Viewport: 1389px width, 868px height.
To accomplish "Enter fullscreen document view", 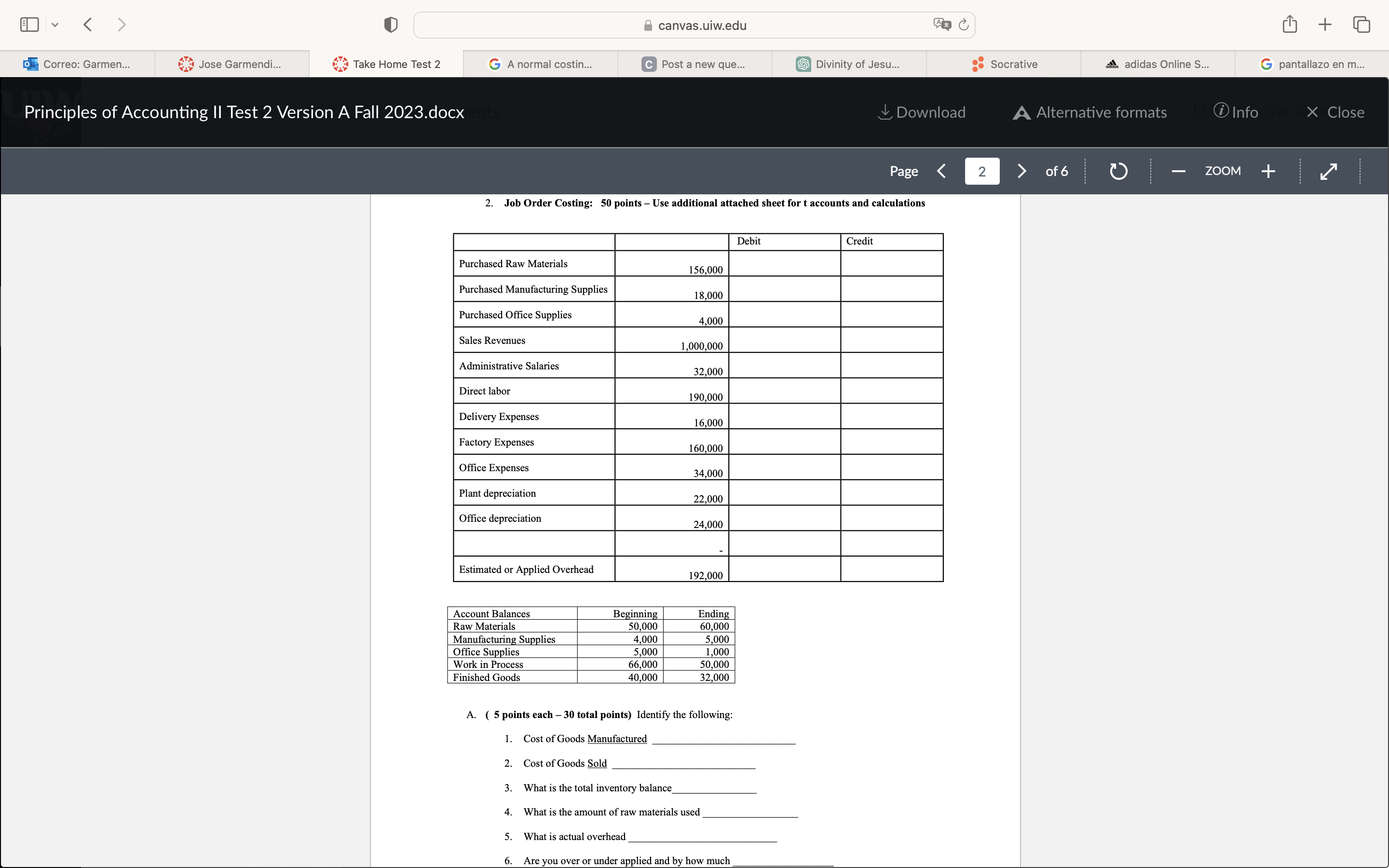I will [x=1328, y=171].
